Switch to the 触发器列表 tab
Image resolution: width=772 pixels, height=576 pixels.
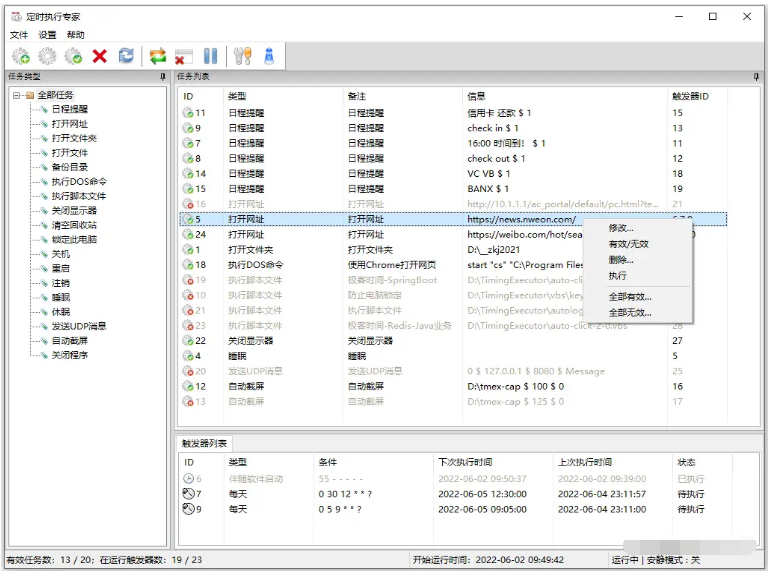203,444
